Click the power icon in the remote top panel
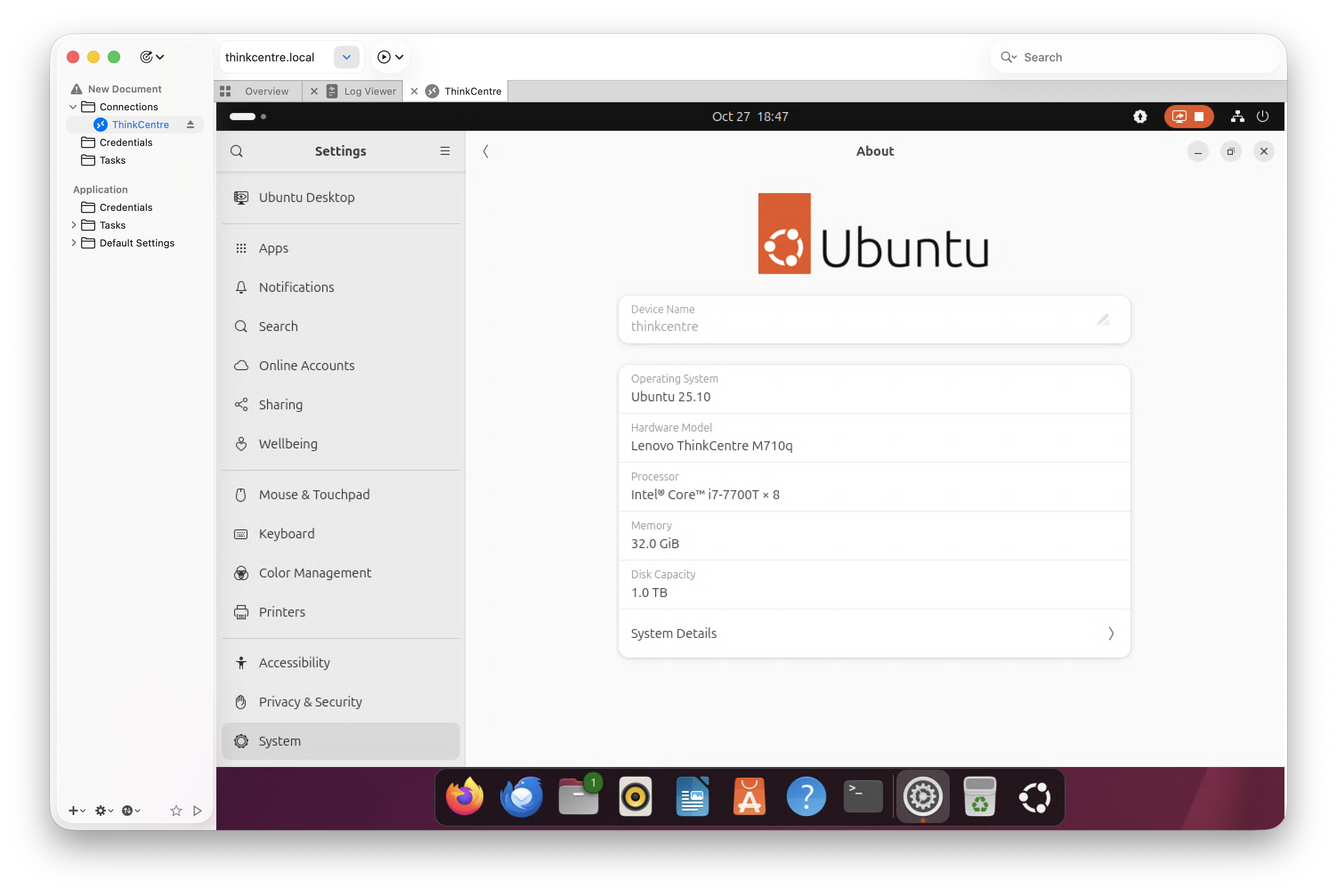This screenshot has width=1337, height=896. [1263, 116]
